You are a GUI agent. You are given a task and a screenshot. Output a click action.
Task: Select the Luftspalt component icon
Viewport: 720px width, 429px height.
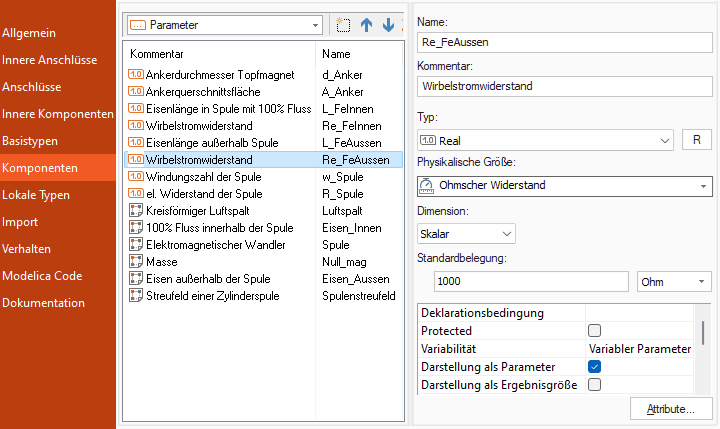pyautogui.click(x=136, y=210)
